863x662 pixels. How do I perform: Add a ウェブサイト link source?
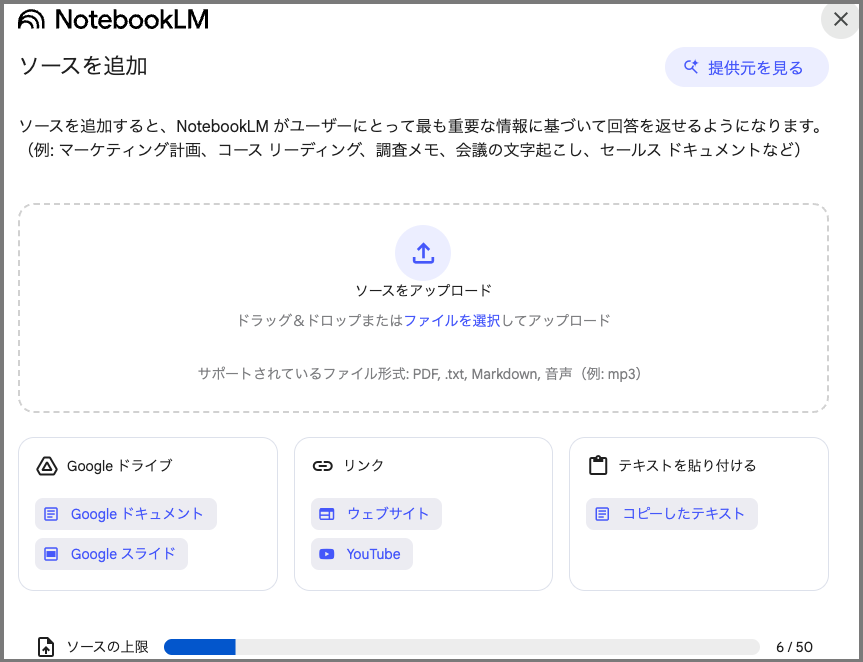coord(376,514)
